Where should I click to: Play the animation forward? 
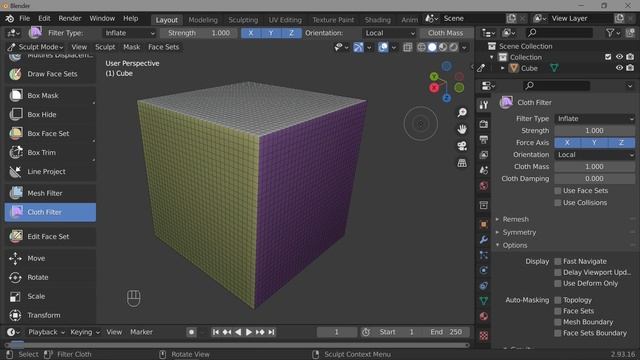coord(249,332)
